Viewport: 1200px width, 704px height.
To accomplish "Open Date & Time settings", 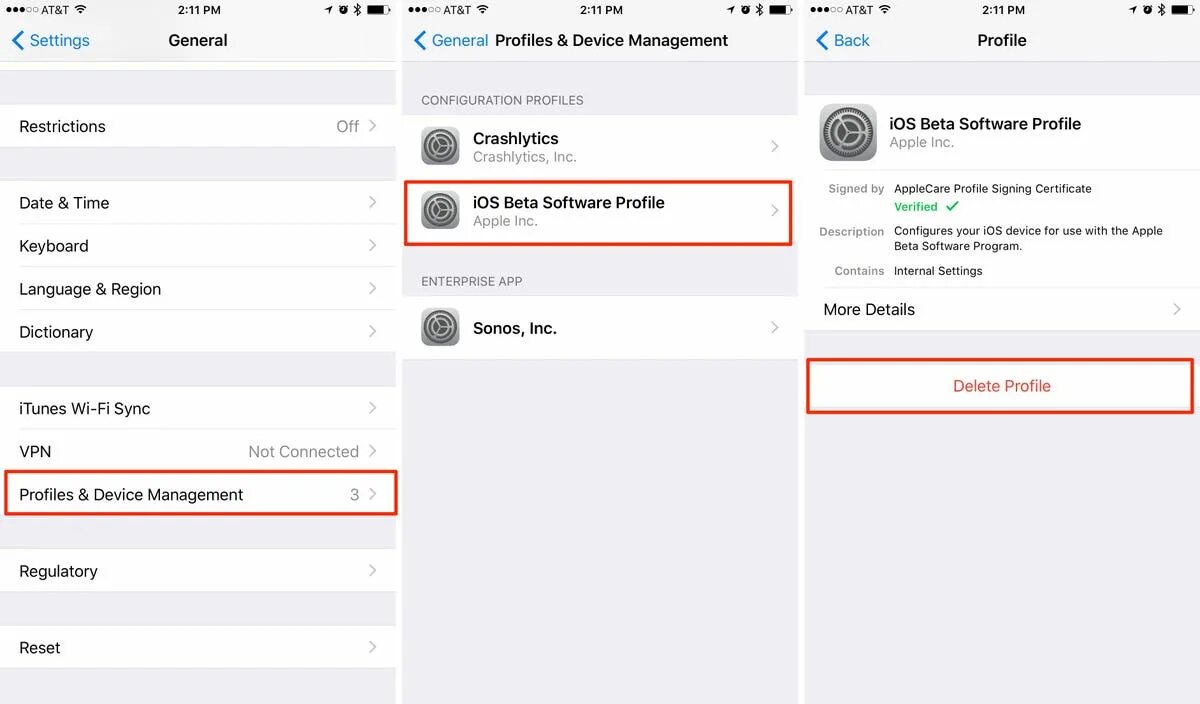I will [198, 202].
